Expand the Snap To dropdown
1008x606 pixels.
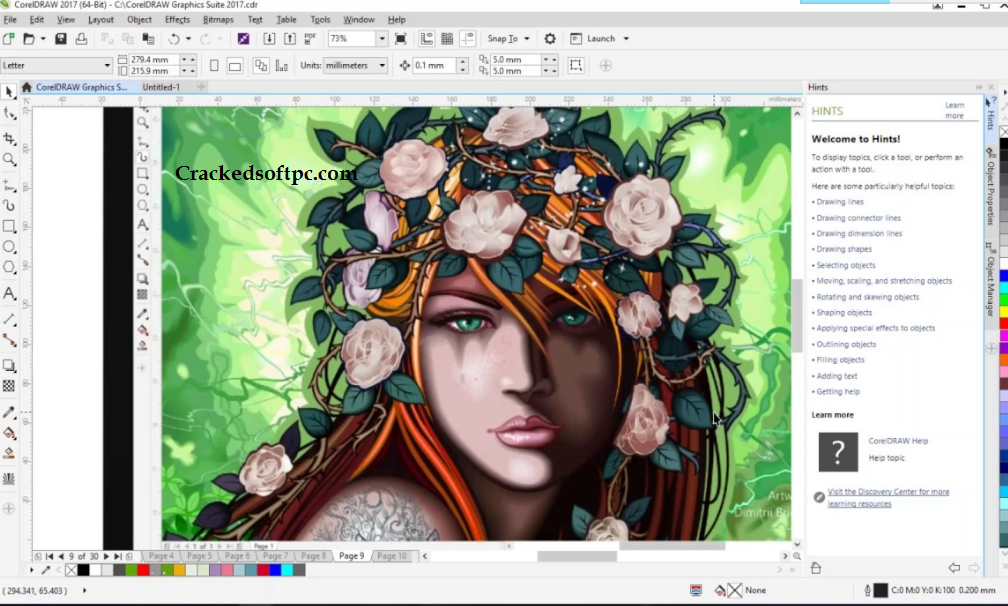527,39
